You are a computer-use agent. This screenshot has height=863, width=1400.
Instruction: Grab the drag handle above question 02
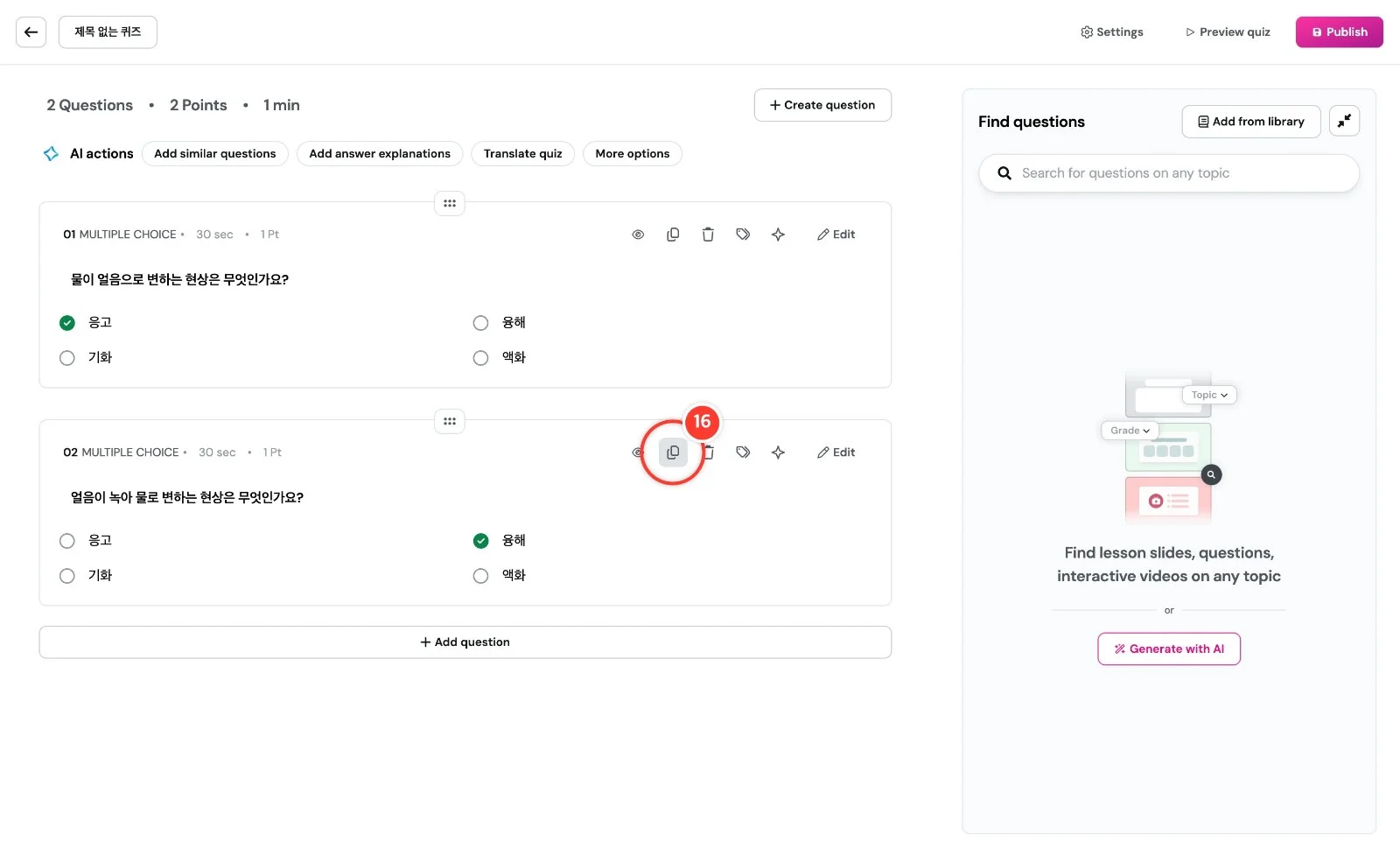click(450, 421)
